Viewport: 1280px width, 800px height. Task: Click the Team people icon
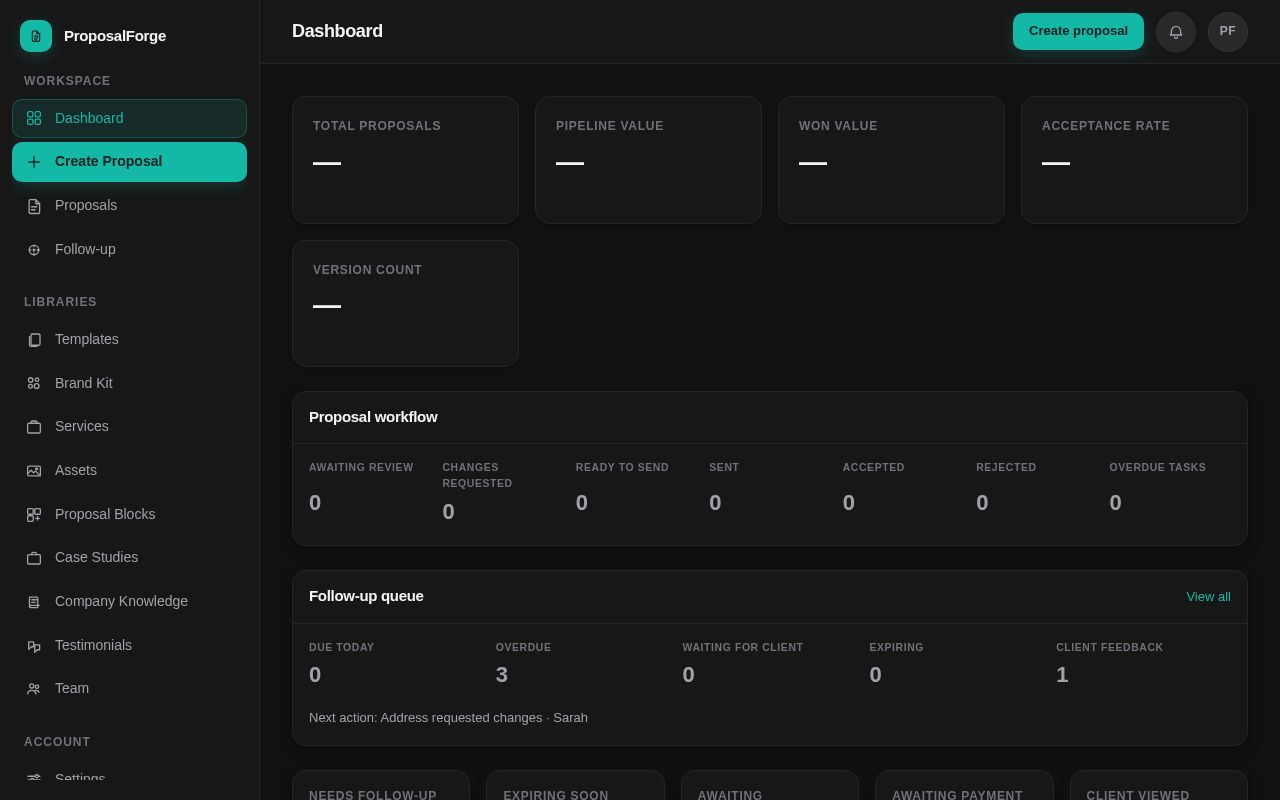point(34,689)
